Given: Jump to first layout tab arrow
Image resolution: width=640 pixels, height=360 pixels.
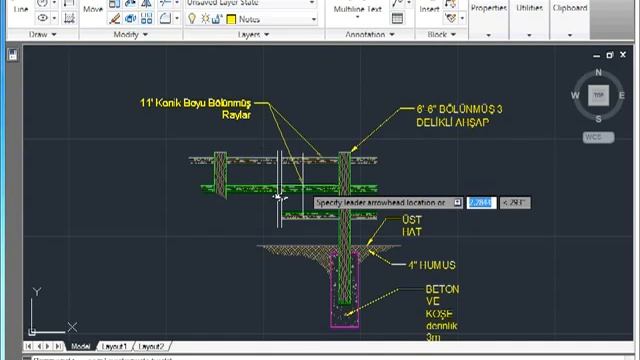Looking at the screenshot, I should pyautogui.click(x=28, y=346).
